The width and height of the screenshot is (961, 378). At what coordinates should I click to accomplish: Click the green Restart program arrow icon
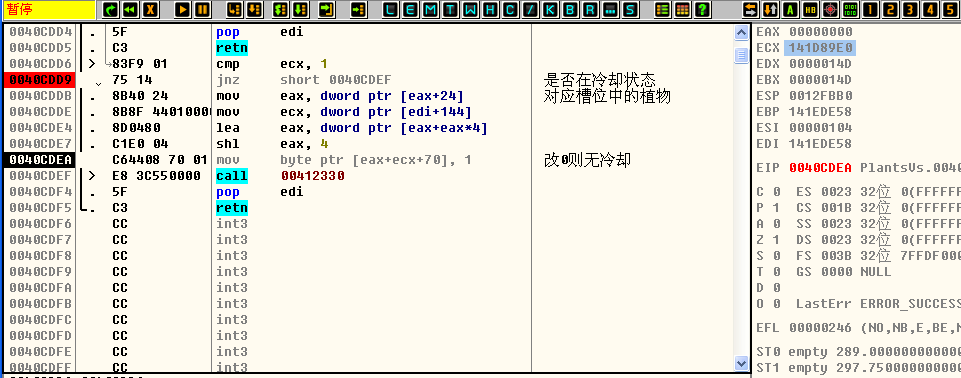(x=110, y=9)
